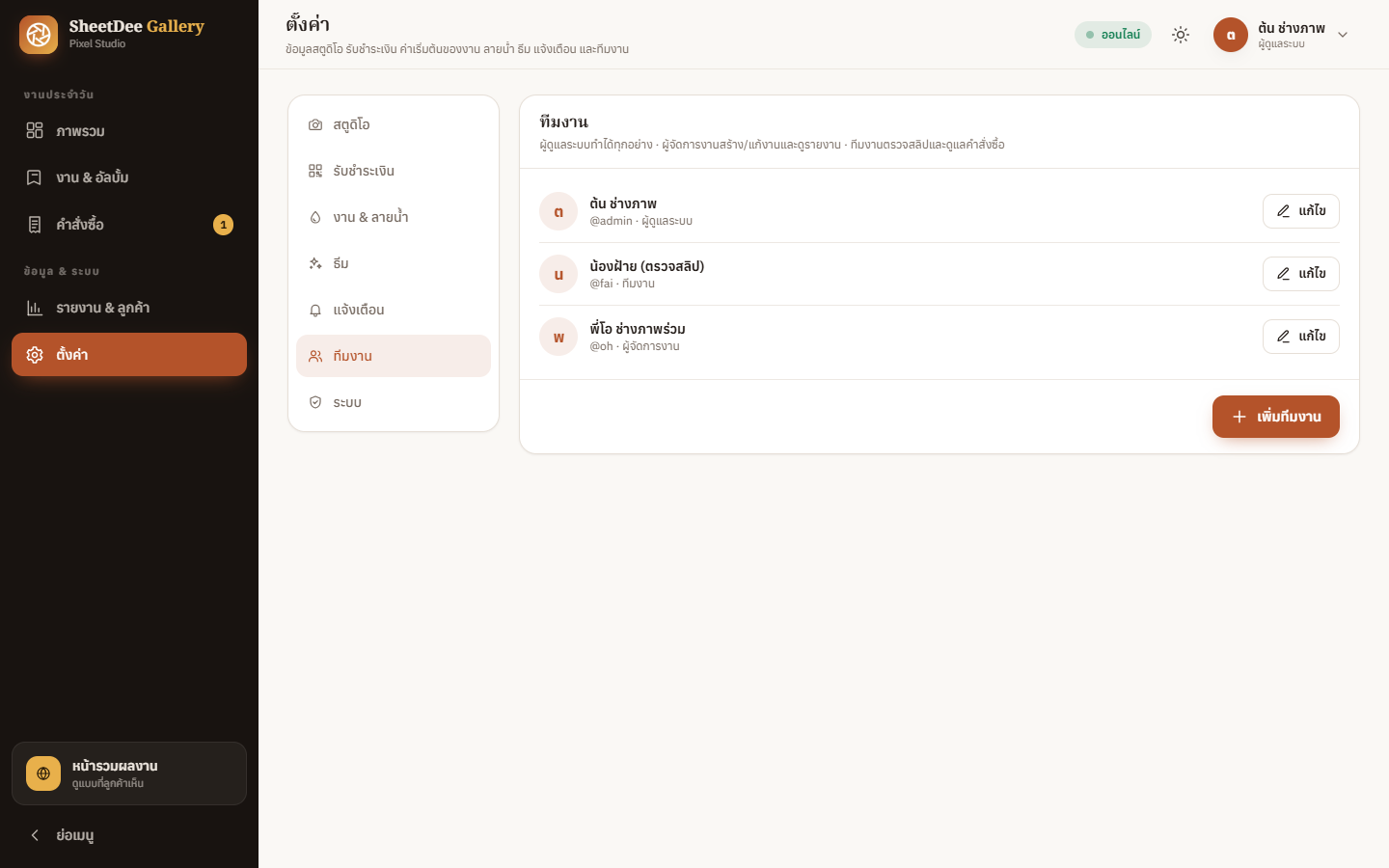The image size is (1389, 868).
Task: Edit ต้น ช่างภาพ with แก้ไข button
Action: [1301, 211]
